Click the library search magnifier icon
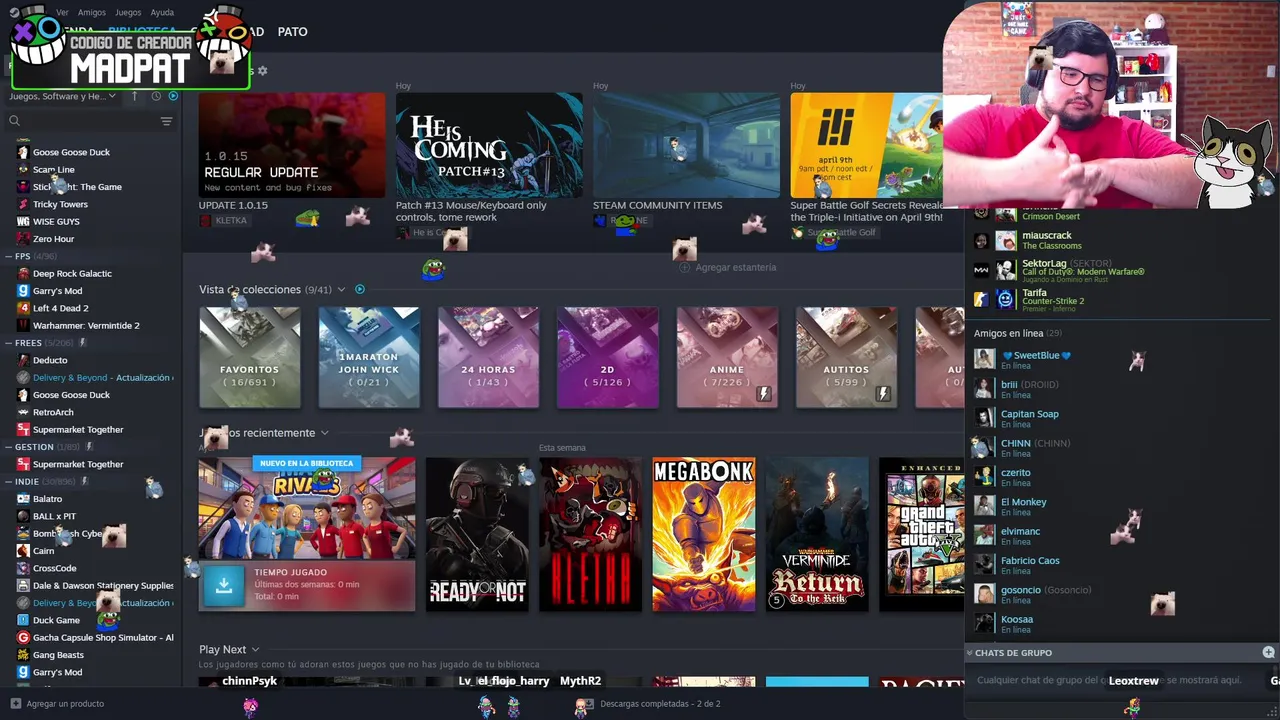Viewport: 1280px width, 720px height. click(x=14, y=121)
